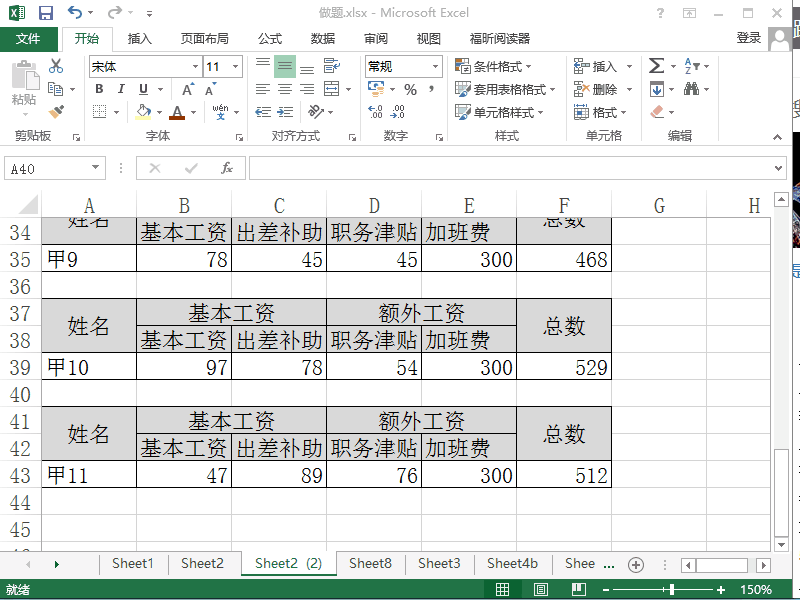Switch to the Sheet8 worksheet tab
Viewport: 800px width, 600px height.
click(370, 563)
